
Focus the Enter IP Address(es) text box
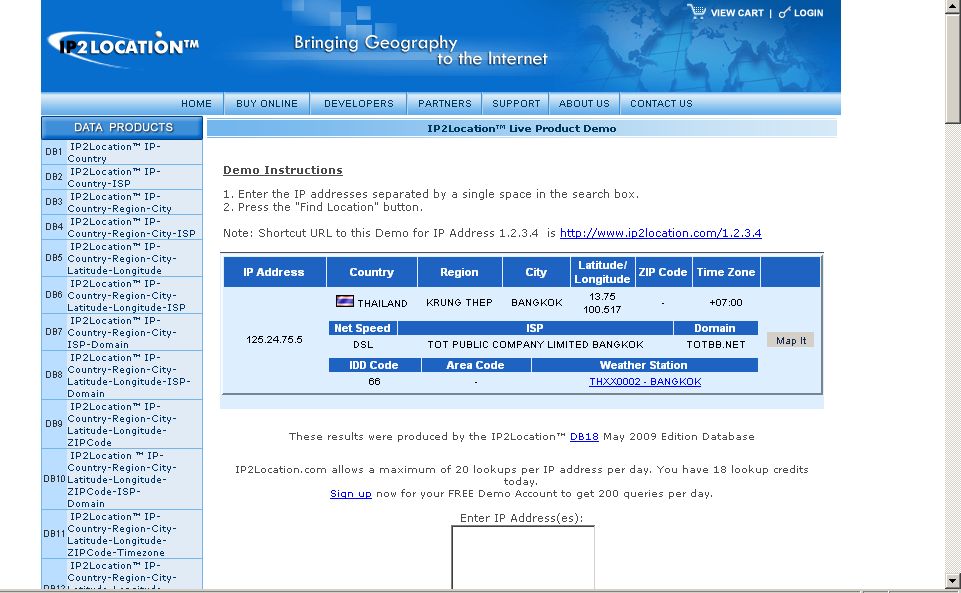pos(523,557)
